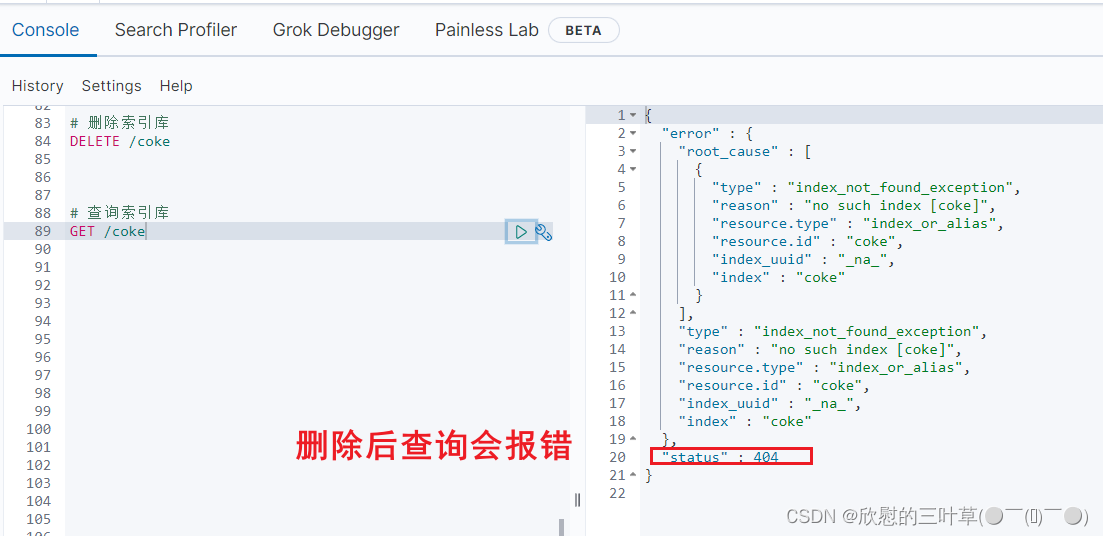Click the GET /coke request line

[x=108, y=231]
